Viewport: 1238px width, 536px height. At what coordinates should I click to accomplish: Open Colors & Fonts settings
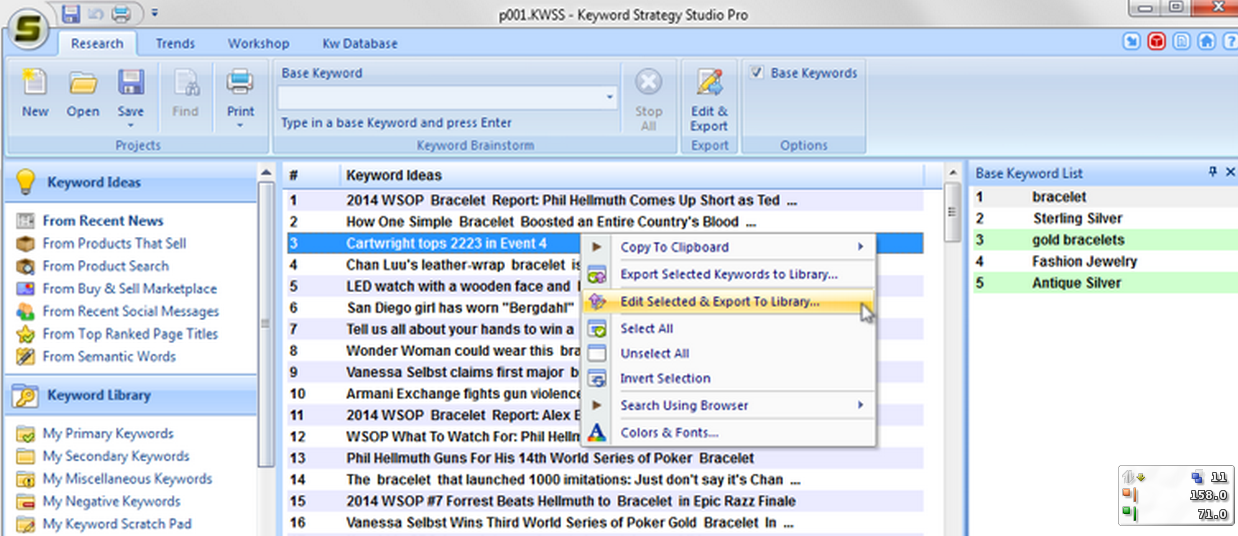tap(728, 433)
